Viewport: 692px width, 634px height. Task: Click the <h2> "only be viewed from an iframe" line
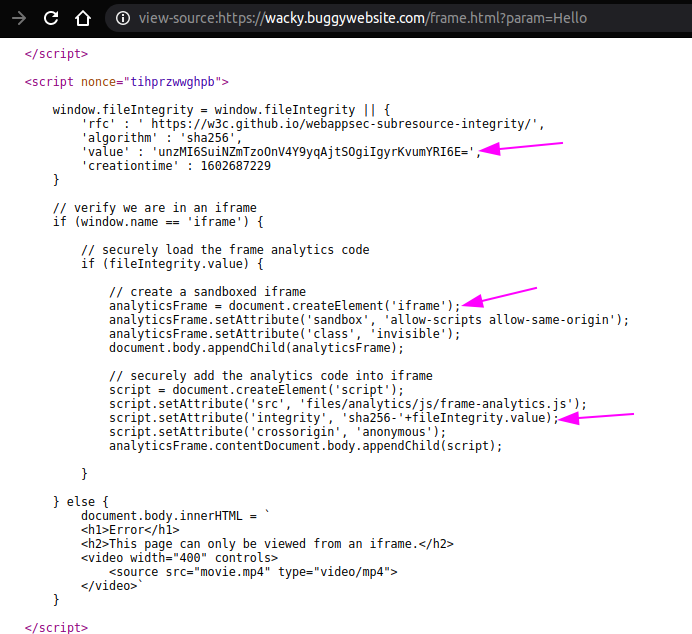pyautogui.click(x=267, y=544)
